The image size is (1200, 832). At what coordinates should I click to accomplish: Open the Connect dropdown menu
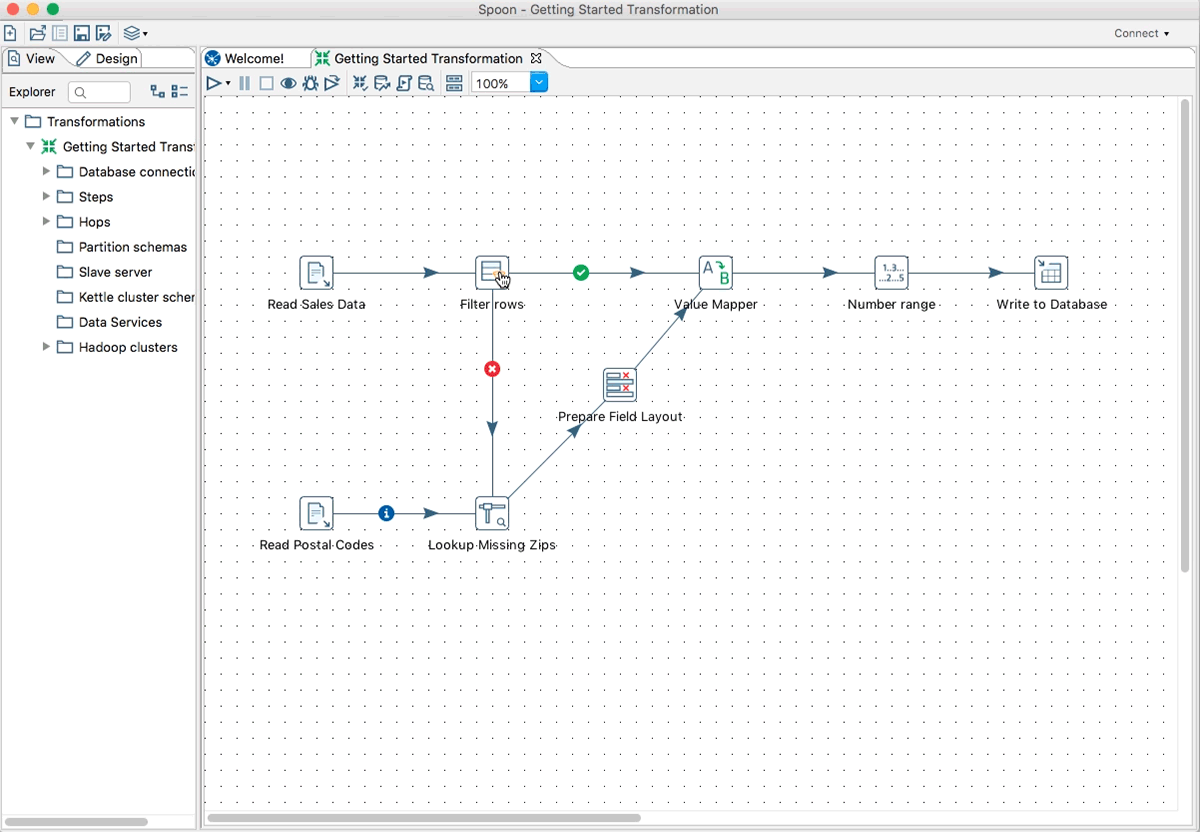pos(1141,33)
